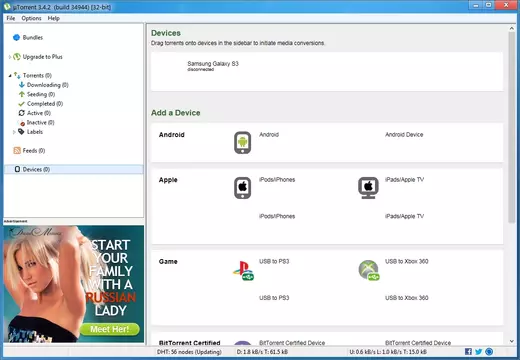The height and width of the screenshot is (360, 520).
Task: Open the Help menu
Action: pos(53,18)
